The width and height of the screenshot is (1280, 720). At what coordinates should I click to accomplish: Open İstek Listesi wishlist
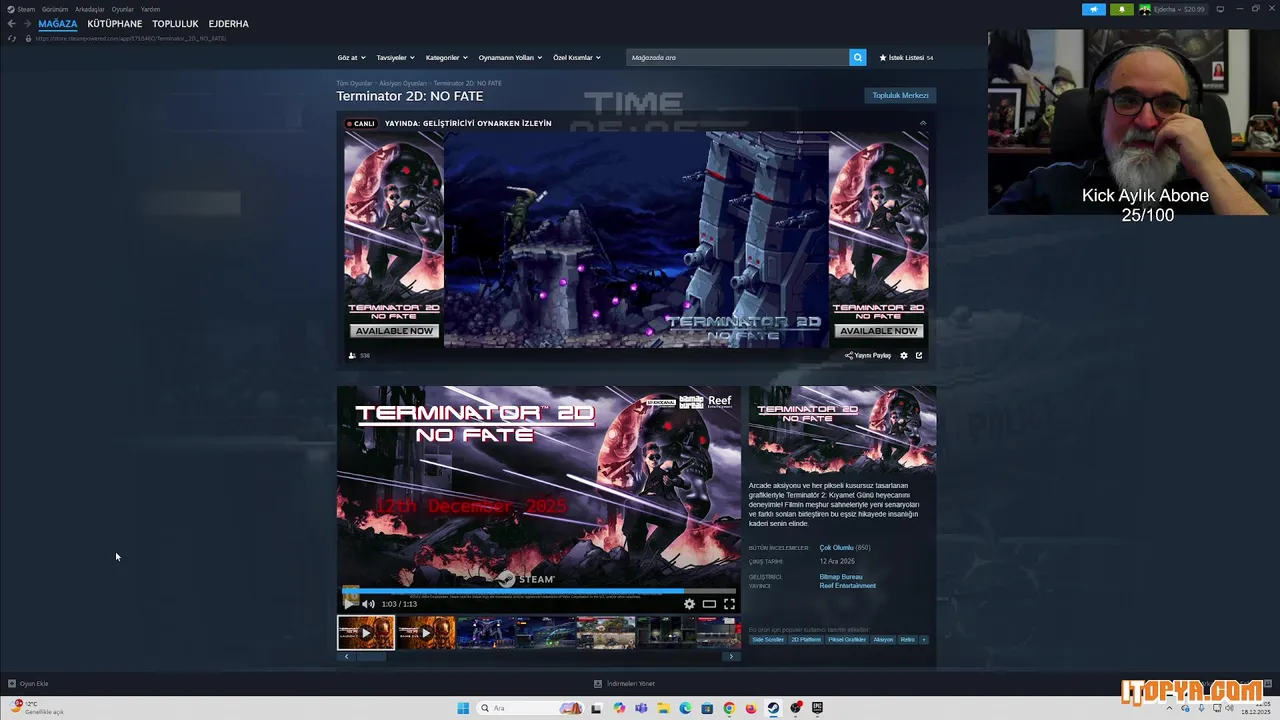click(906, 58)
